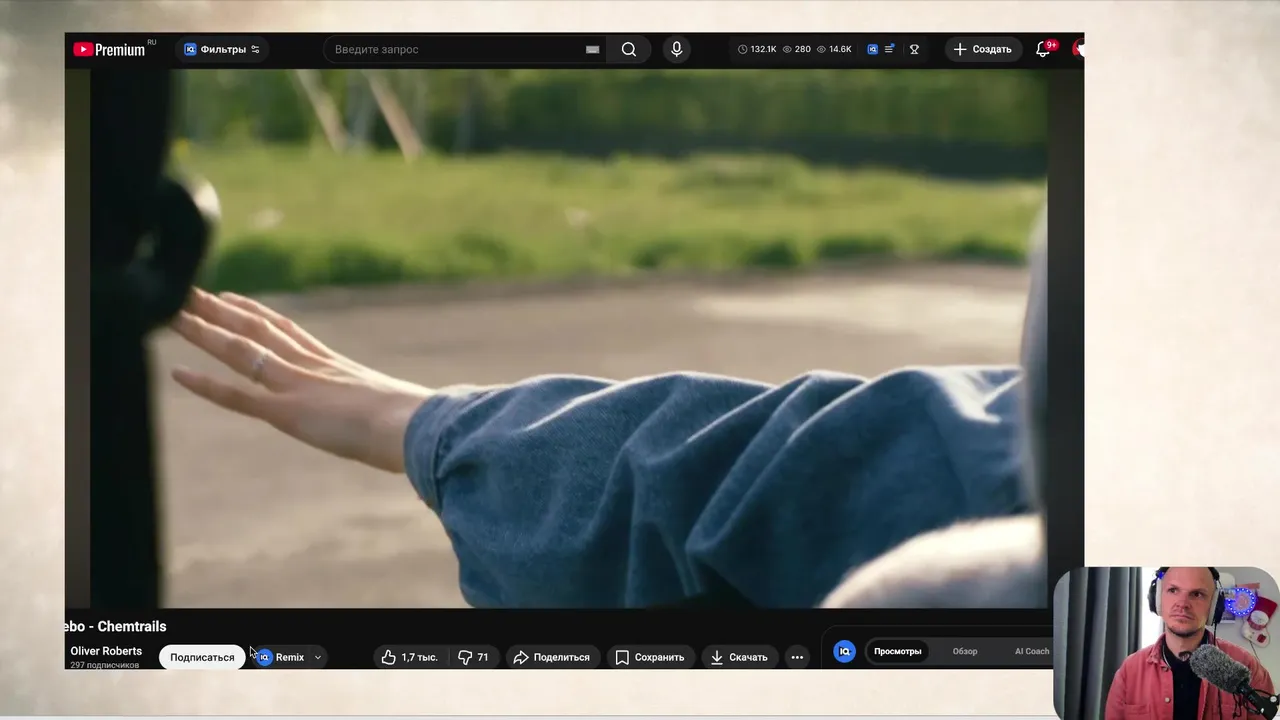The width and height of the screenshot is (1280, 720).
Task: Open the Фильтры vidIQ filters button
Action: point(221,49)
